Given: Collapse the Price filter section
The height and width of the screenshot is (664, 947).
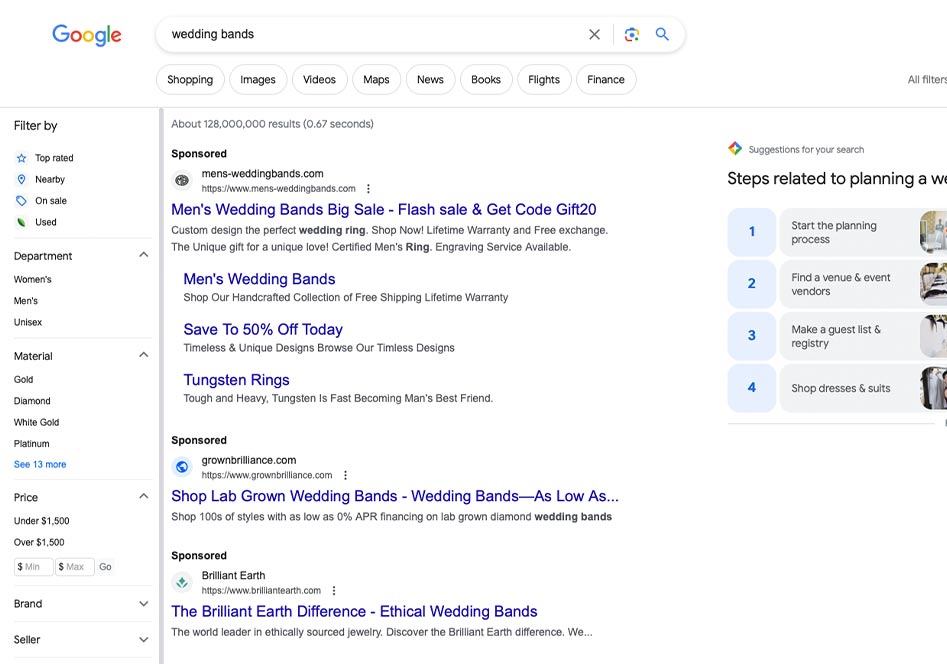Looking at the screenshot, I should click(143, 497).
